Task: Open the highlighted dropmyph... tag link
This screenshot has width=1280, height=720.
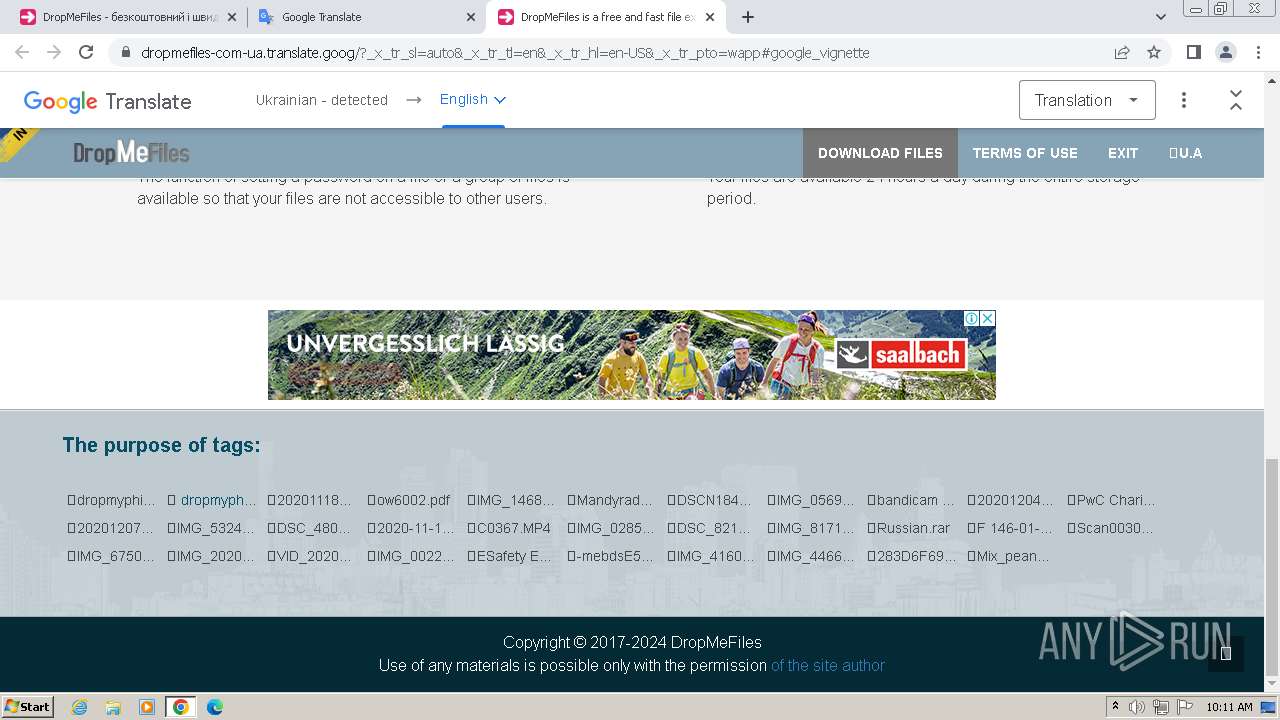Action: (212, 500)
